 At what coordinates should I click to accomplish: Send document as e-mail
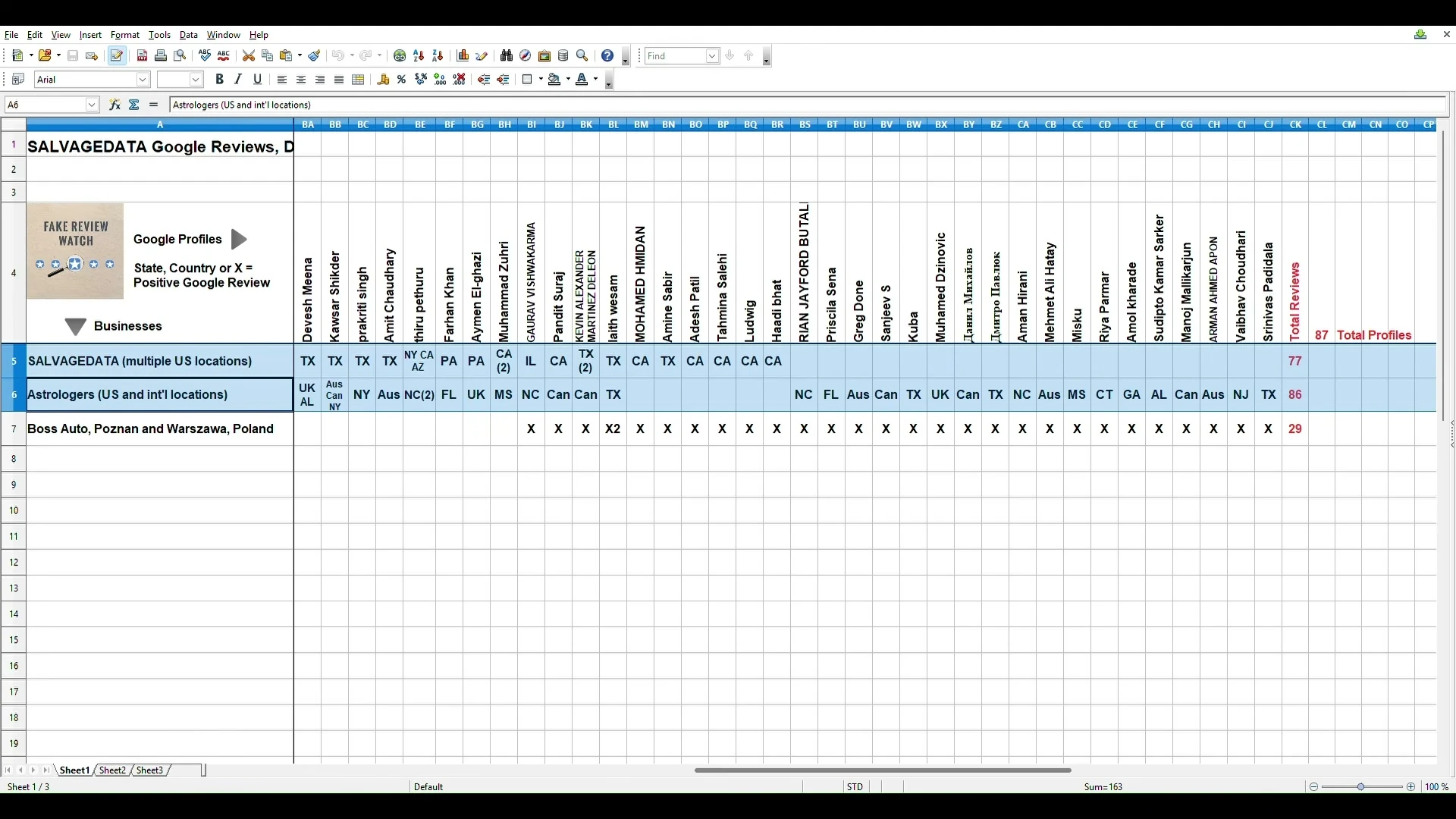pos(92,56)
